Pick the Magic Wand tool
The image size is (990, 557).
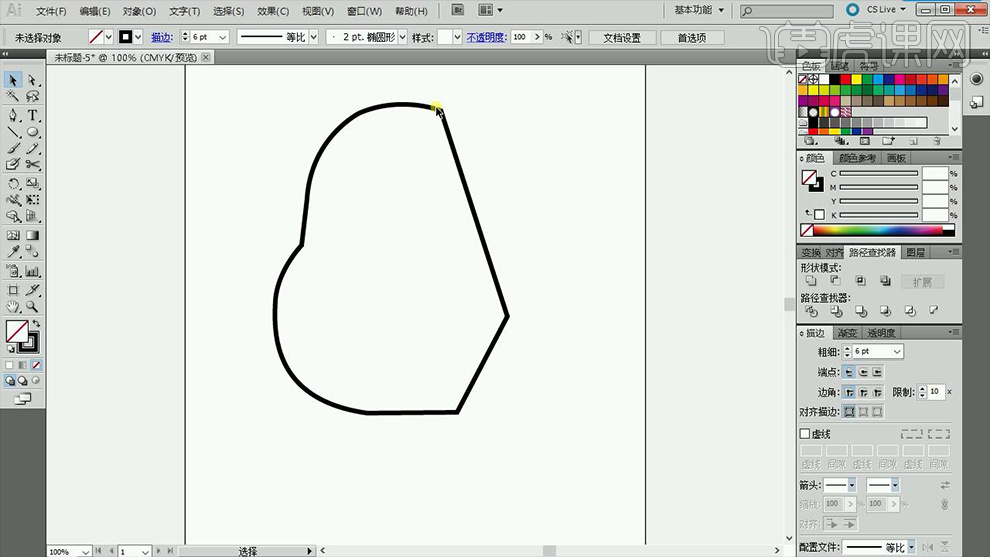coord(13,97)
